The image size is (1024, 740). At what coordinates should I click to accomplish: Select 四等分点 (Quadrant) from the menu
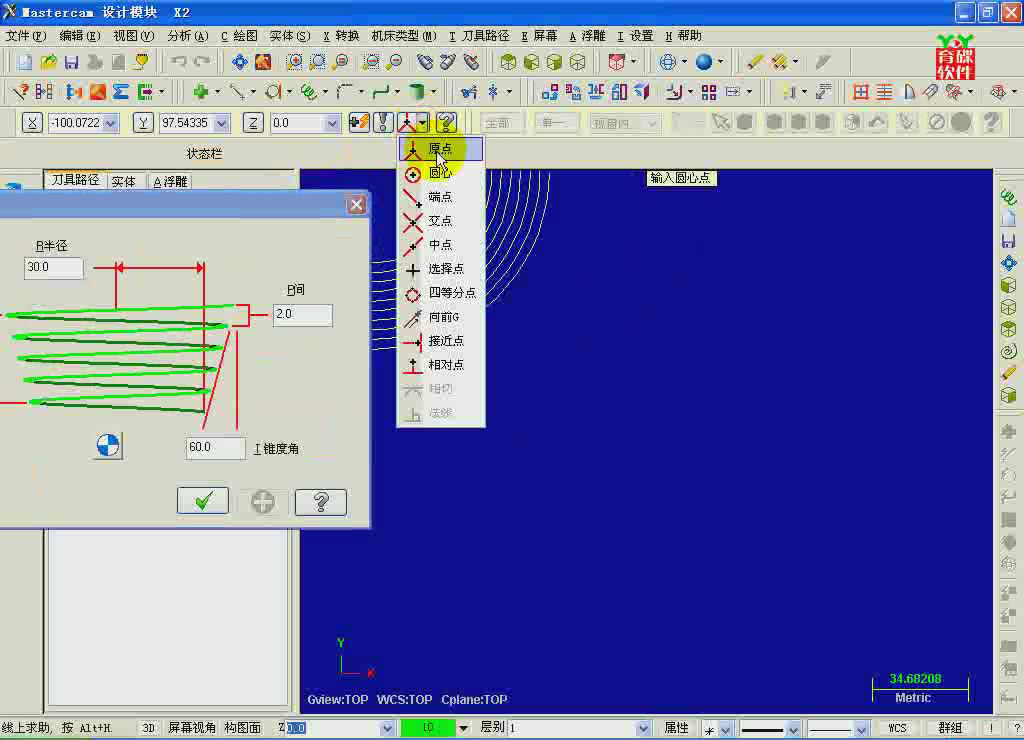(441, 293)
